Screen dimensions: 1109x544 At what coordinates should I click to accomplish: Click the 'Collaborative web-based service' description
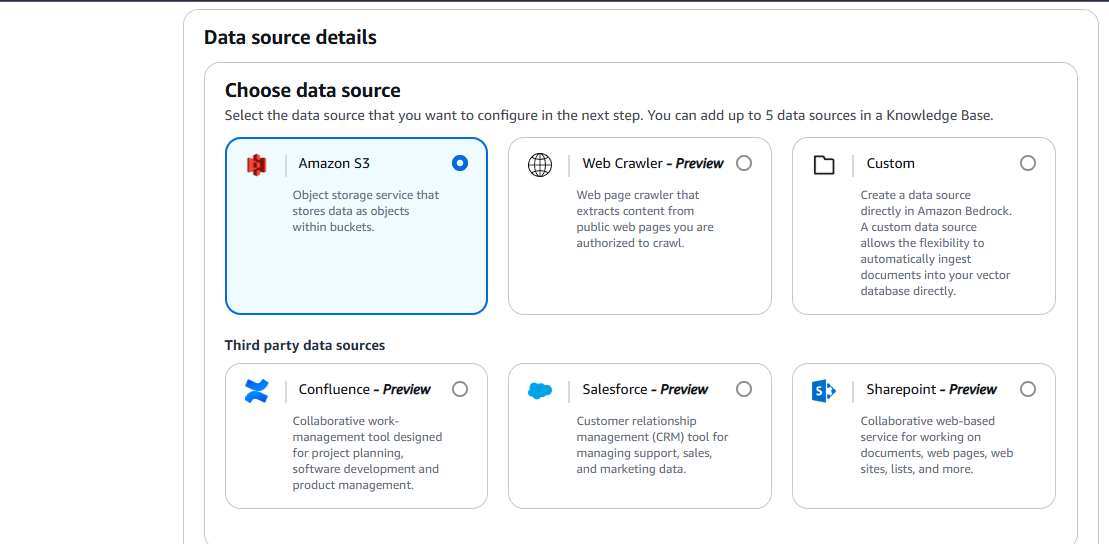(938, 445)
